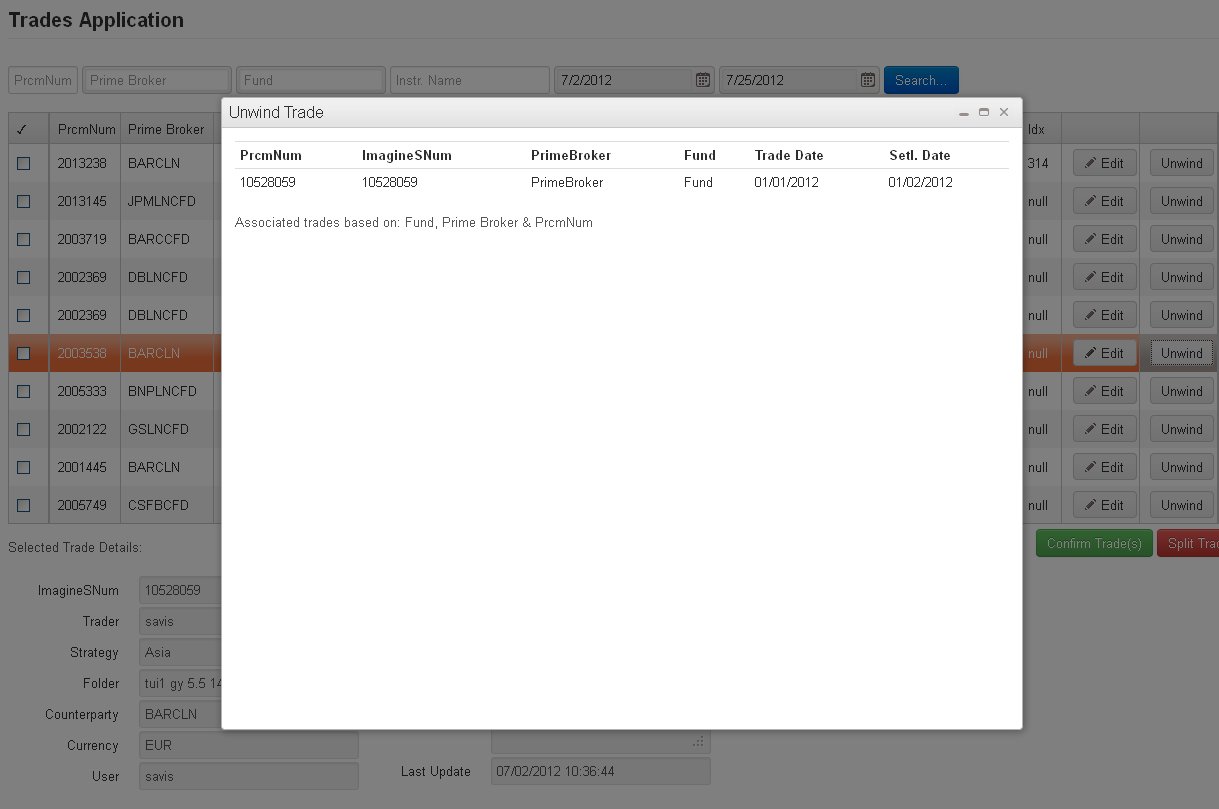Close the Unwind Trade dialog
Viewport: 1219px width, 809px height.
pos(1004,112)
